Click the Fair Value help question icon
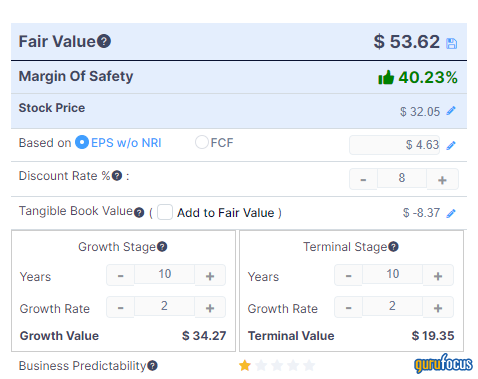The image size is (478, 379). pyautogui.click(x=104, y=41)
